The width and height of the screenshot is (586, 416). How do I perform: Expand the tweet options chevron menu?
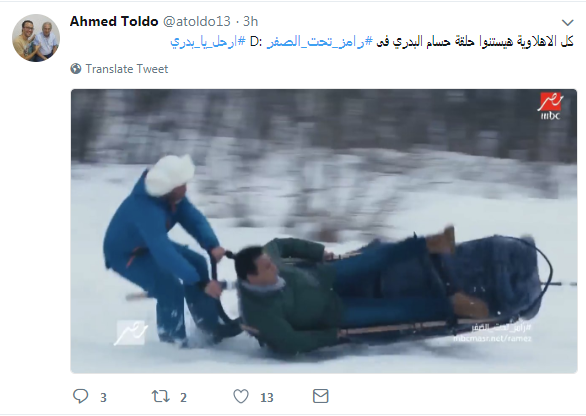point(567,23)
